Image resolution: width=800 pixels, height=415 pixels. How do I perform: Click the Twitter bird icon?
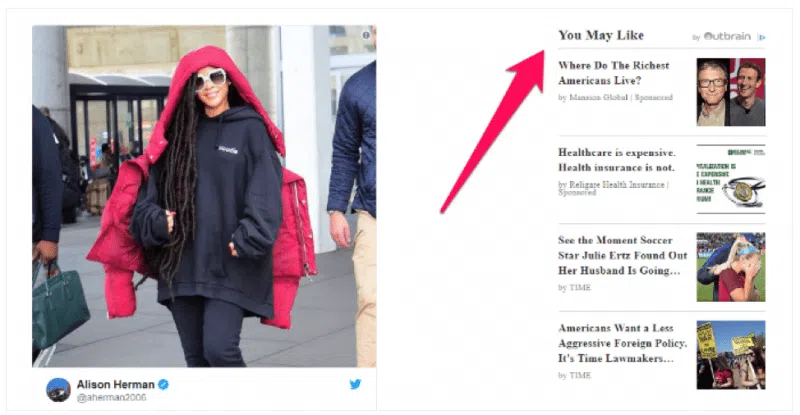(355, 384)
